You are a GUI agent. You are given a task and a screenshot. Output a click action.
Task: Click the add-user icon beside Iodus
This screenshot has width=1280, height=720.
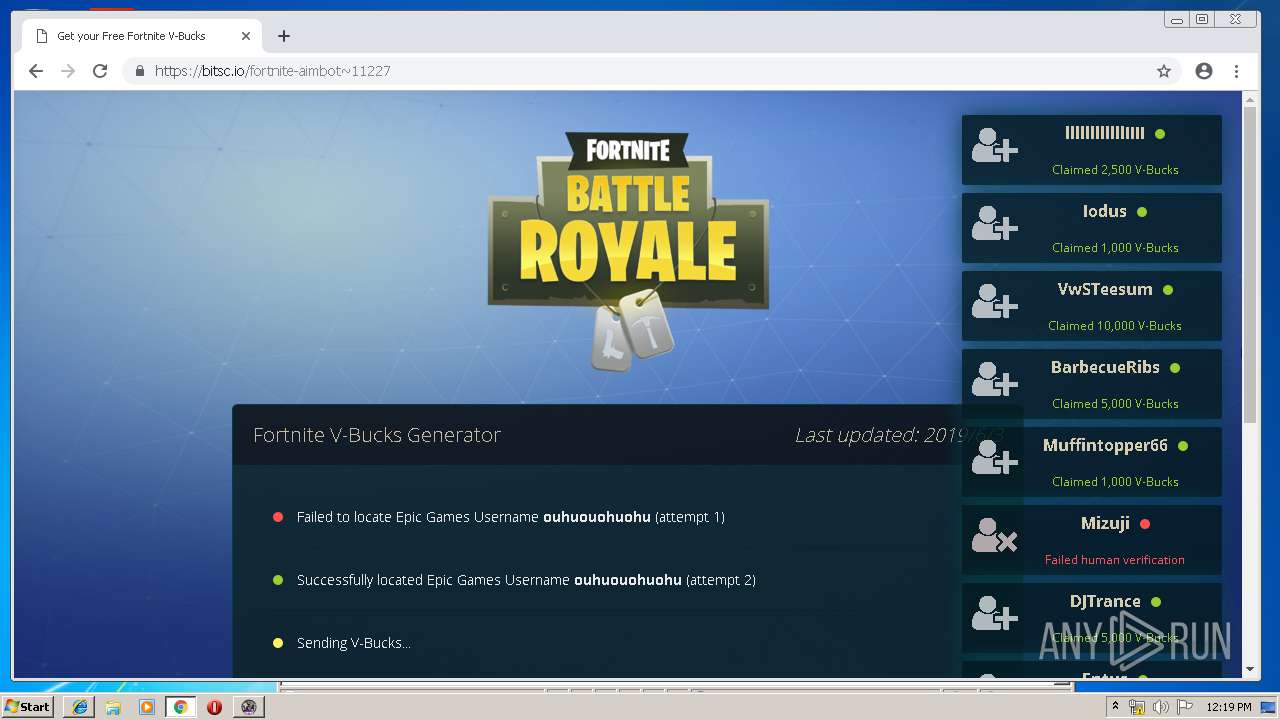point(994,224)
